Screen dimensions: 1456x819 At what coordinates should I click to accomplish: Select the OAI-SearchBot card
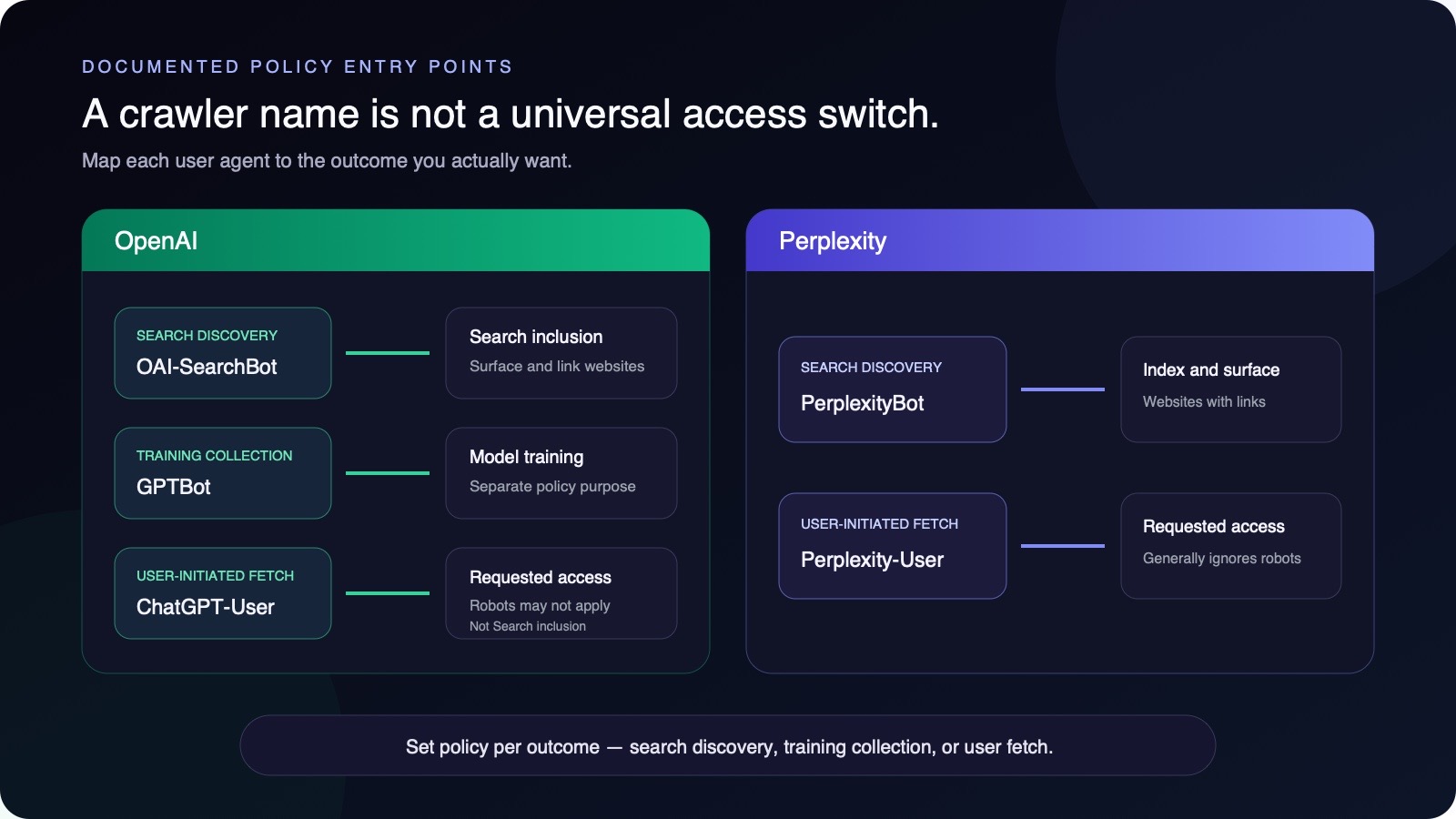point(223,353)
